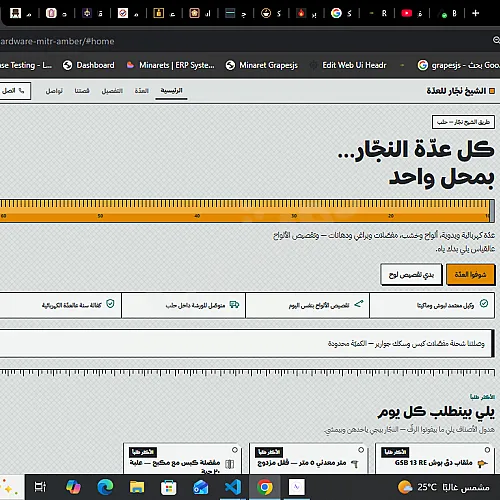500x500 pixels.
Task: Click the وكيل معتمد لبوش وماكيتا text
Action: 445,305
